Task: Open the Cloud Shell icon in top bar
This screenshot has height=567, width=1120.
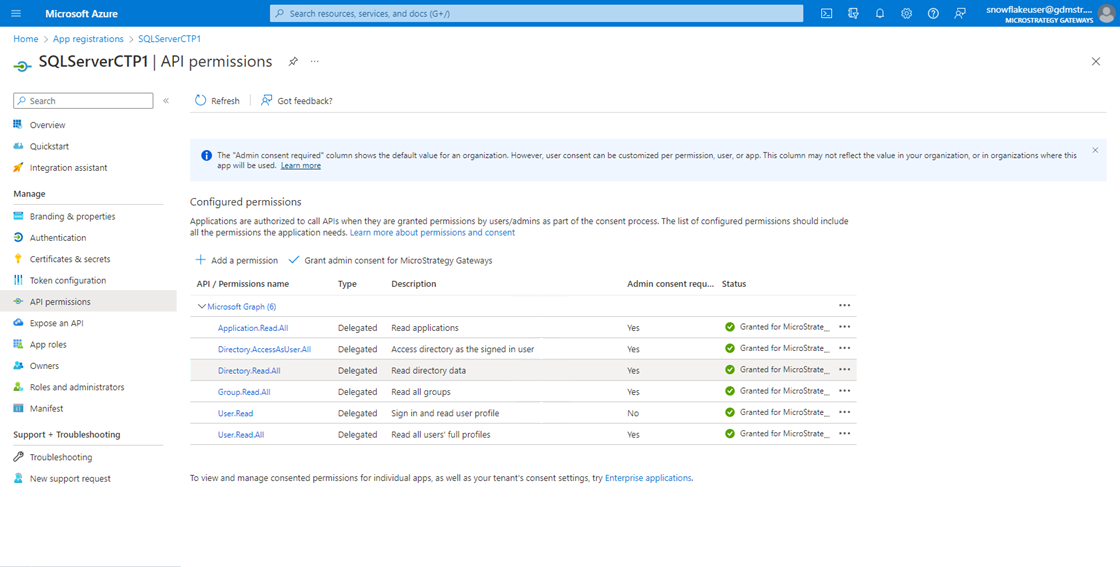Action: (x=826, y=13)
